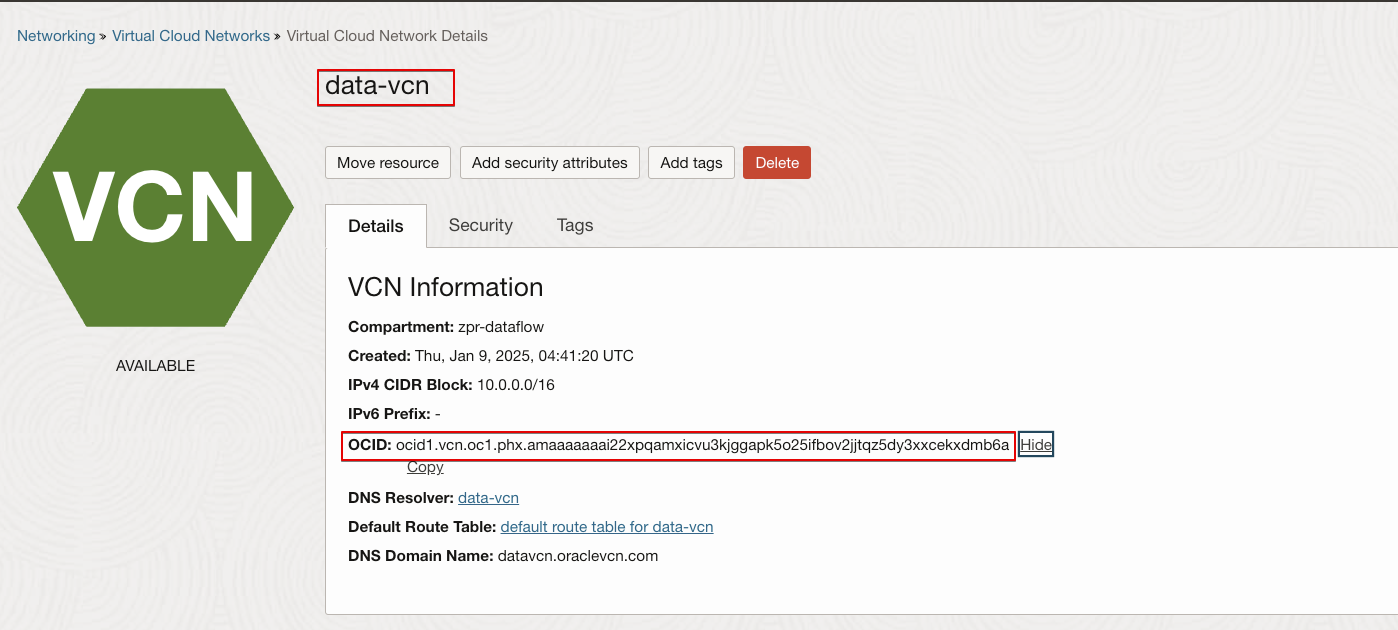Click Add security attributes button
This screenshot has height=630, width=1398.
pyautogui.click(x=549, y=163)
